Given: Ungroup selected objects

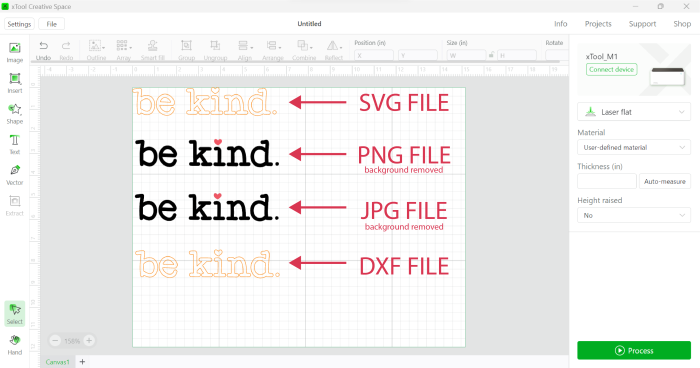Looking at the screenshot, I should 215,50.
